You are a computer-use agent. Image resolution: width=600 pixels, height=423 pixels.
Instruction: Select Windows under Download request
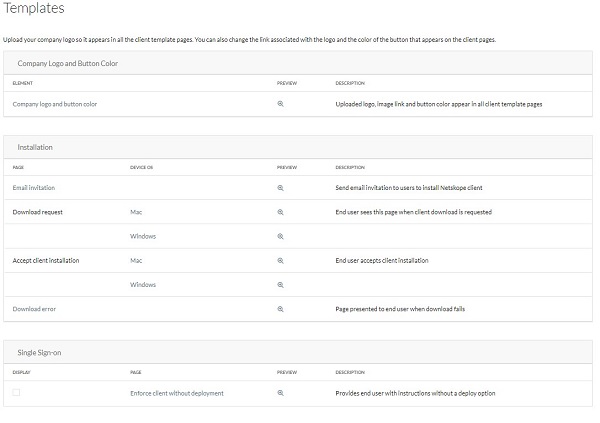[x=143, y=236]
